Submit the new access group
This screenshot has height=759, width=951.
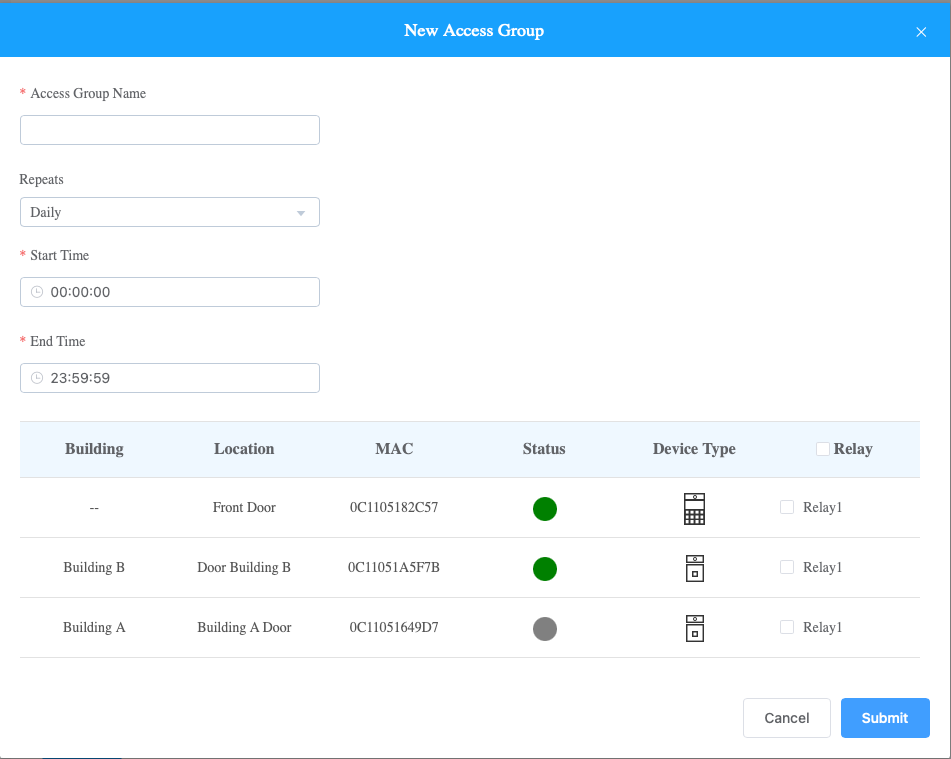coord(884,717)
